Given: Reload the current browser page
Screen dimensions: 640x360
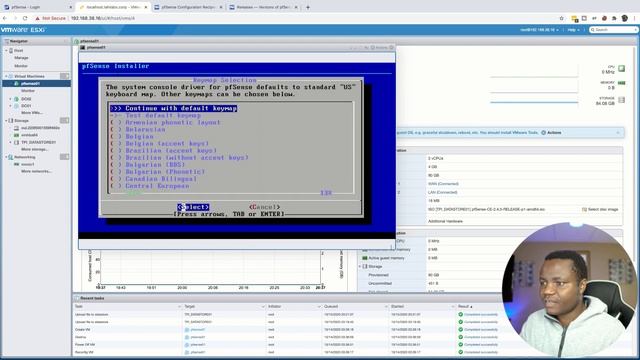Looking at the screenshot, I should [25, 18].
